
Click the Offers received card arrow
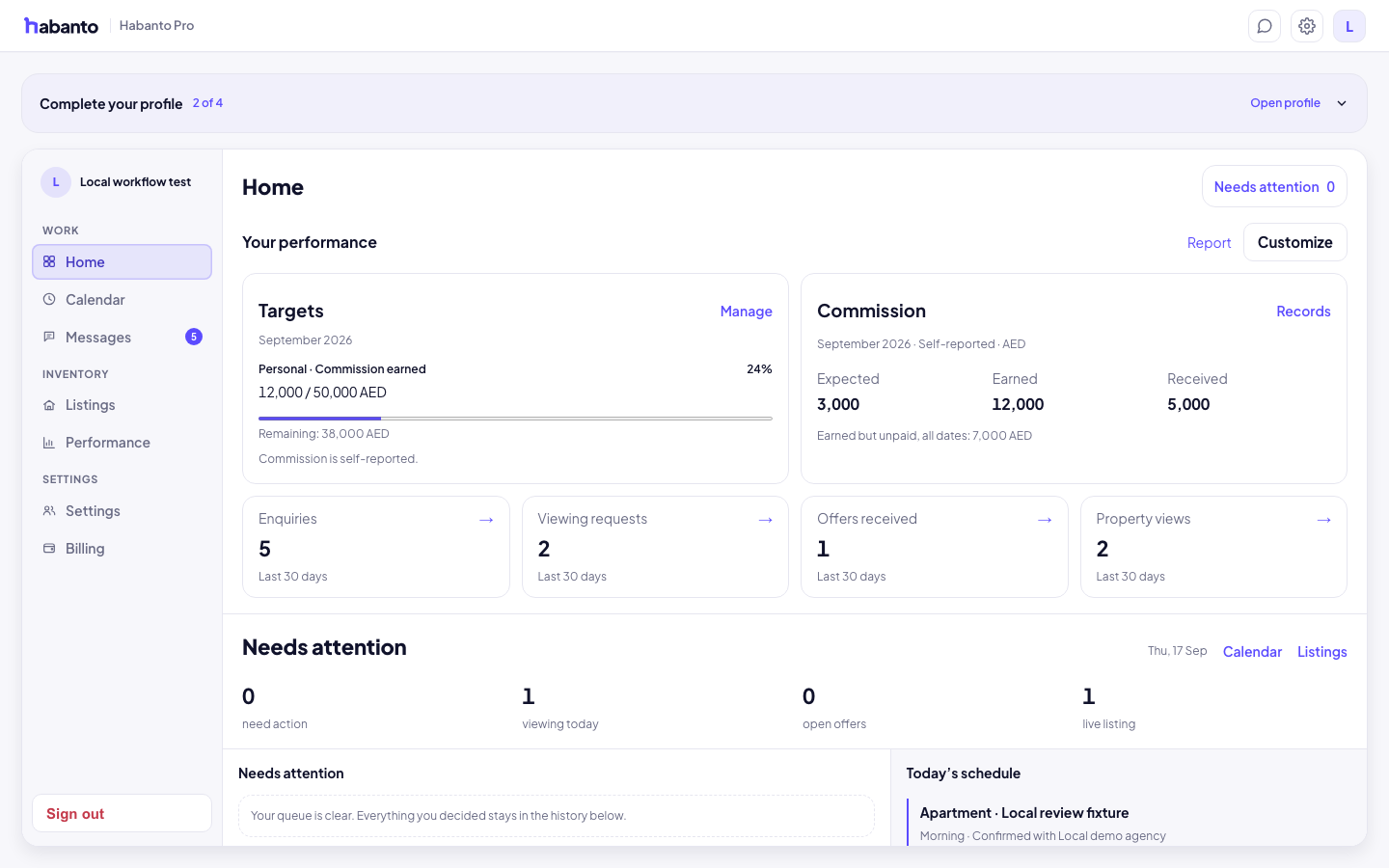1045,520
